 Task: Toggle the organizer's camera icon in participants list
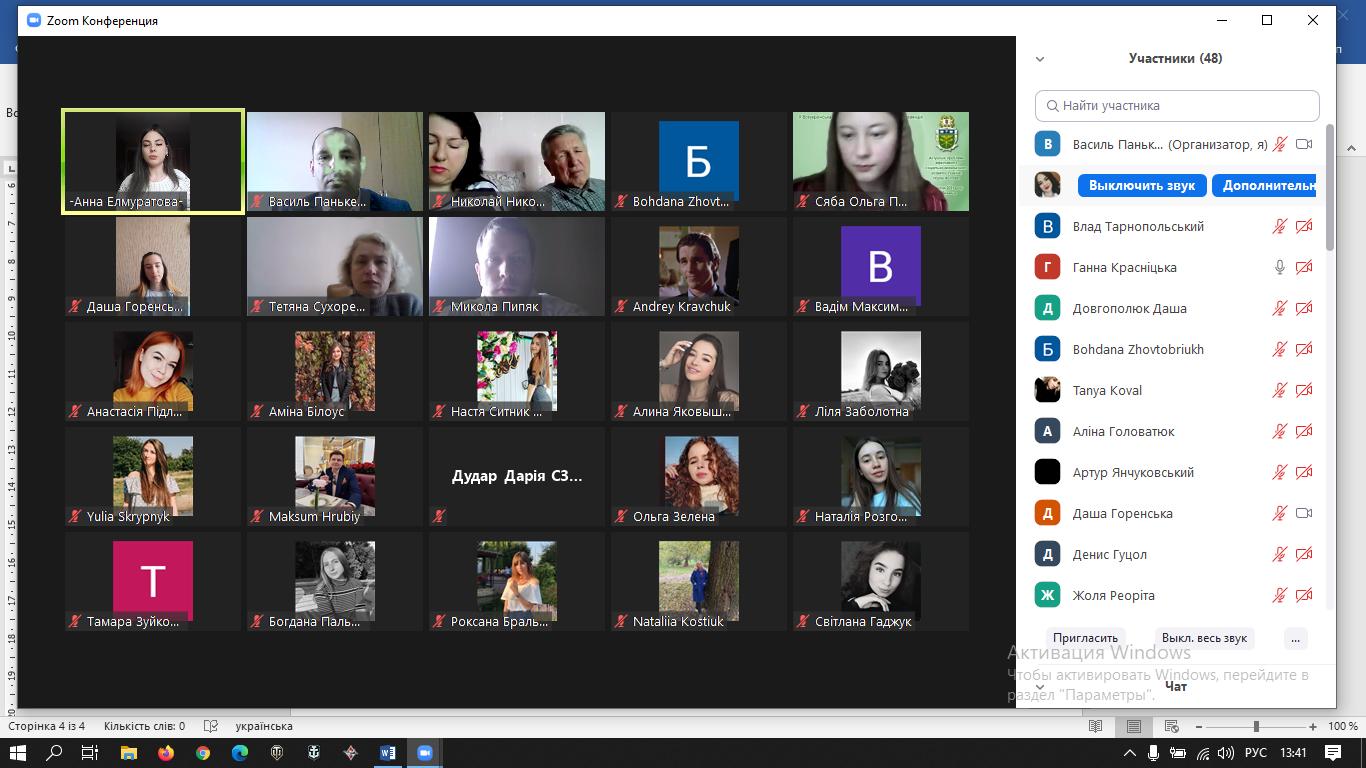(1304, 144)
